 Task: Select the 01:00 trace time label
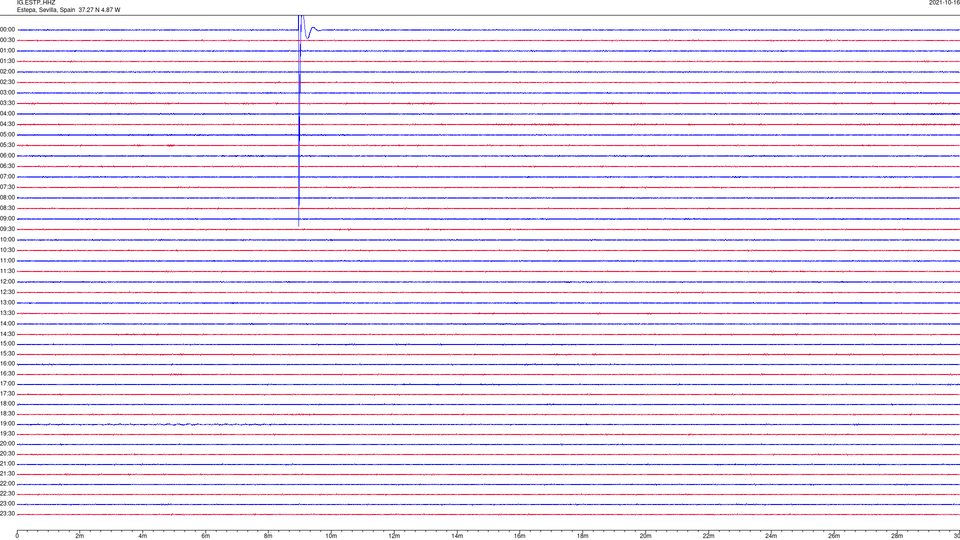pyautogui.click(x=7, y=51)
